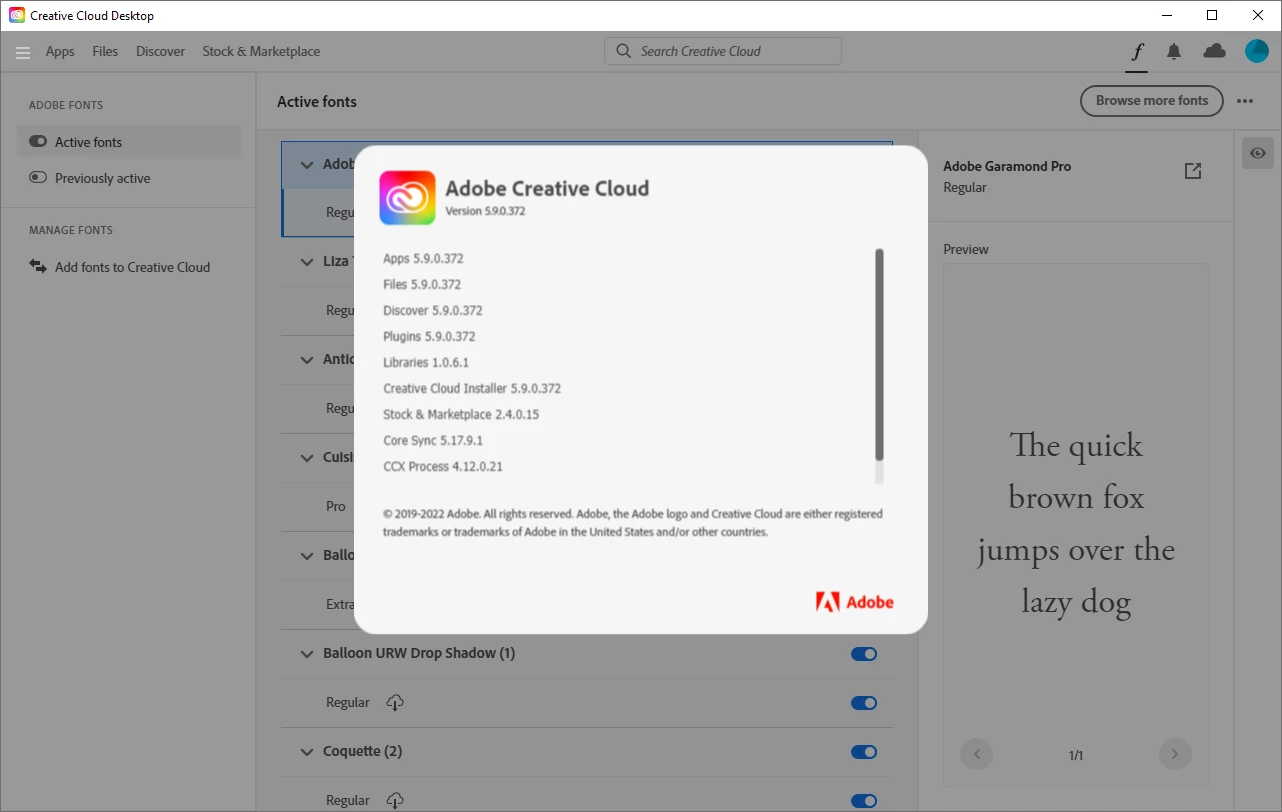The height and width of the screenshot is (812, 1282).
Task: Click Plugins 5.9.0.372 version line
Action: click(429, 336)
